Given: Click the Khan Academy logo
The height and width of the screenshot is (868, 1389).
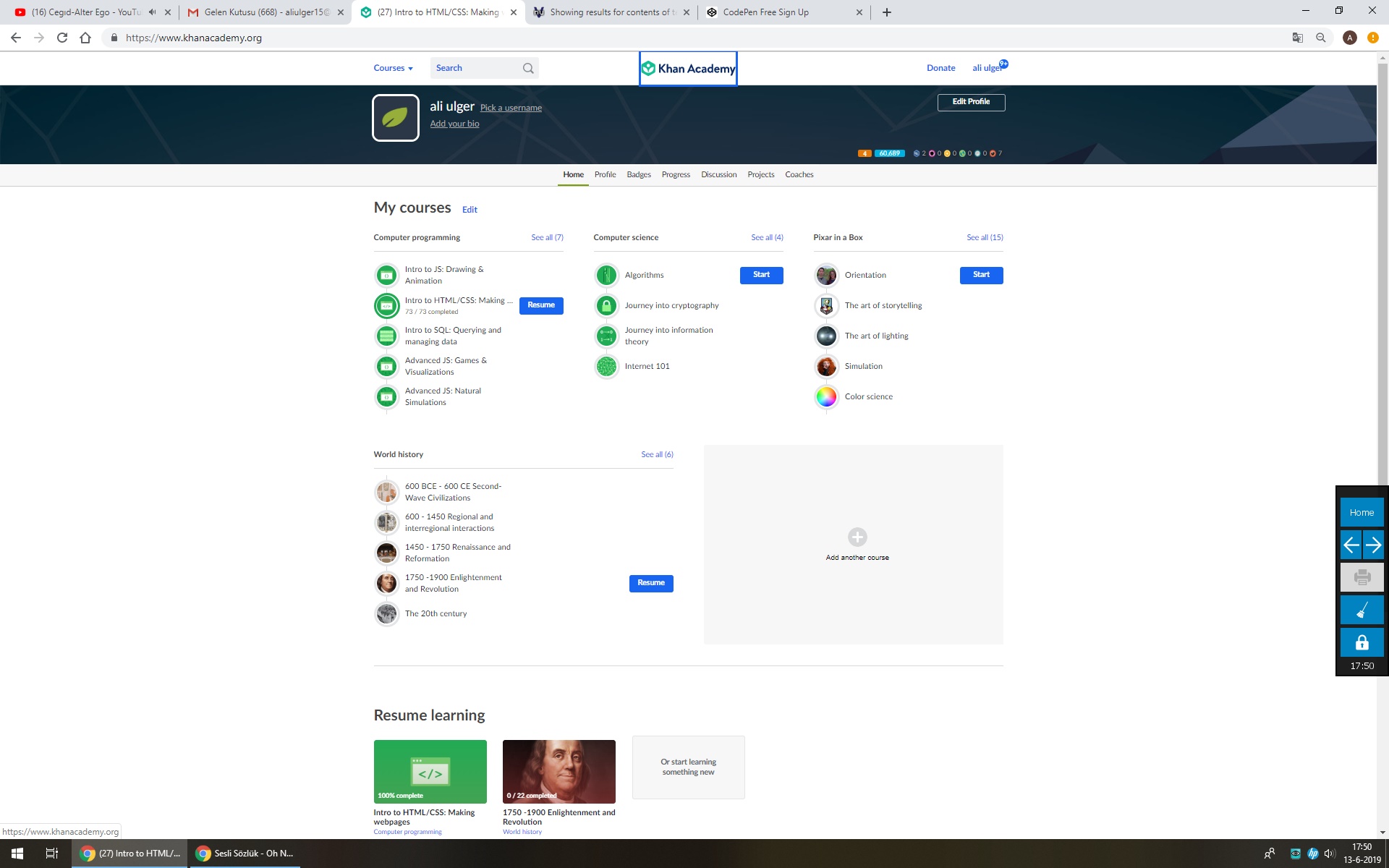Looking at the screenshot, I should [688, 68].
